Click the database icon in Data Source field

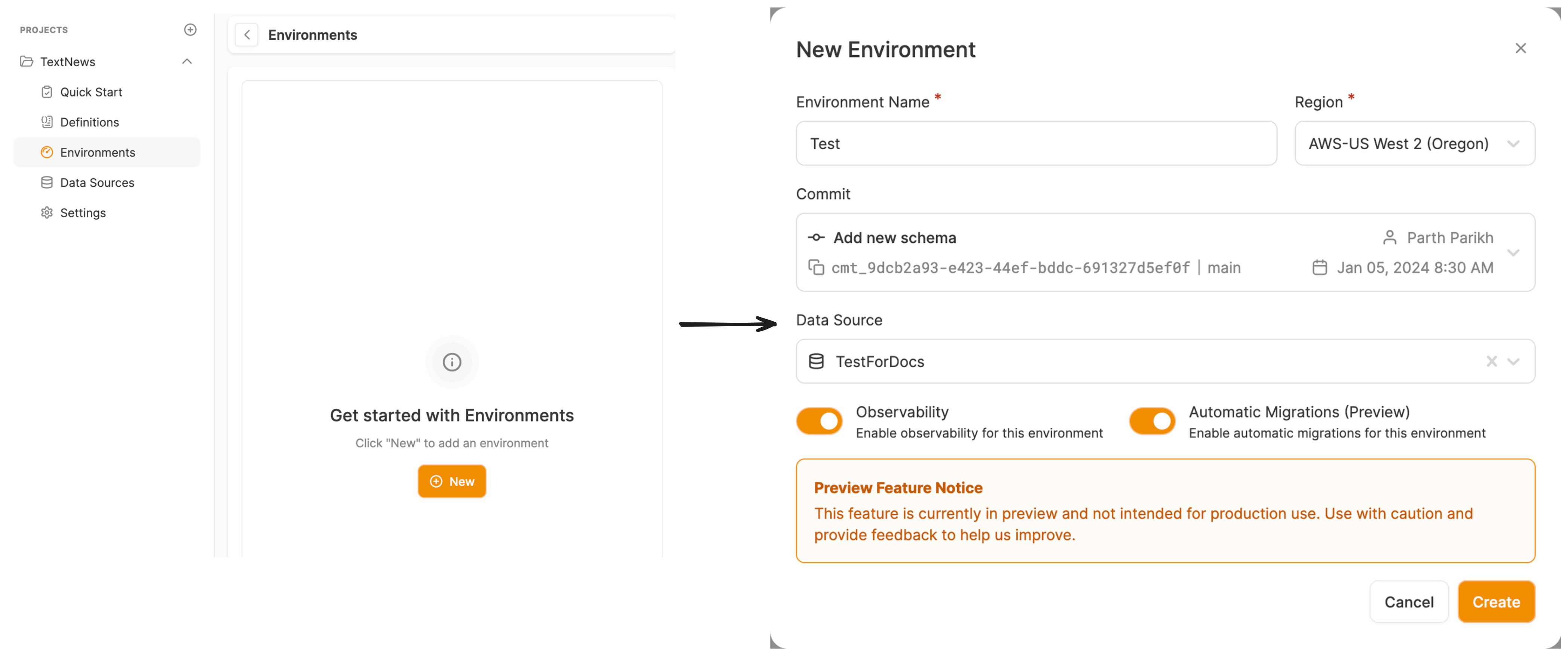[816, 361]
